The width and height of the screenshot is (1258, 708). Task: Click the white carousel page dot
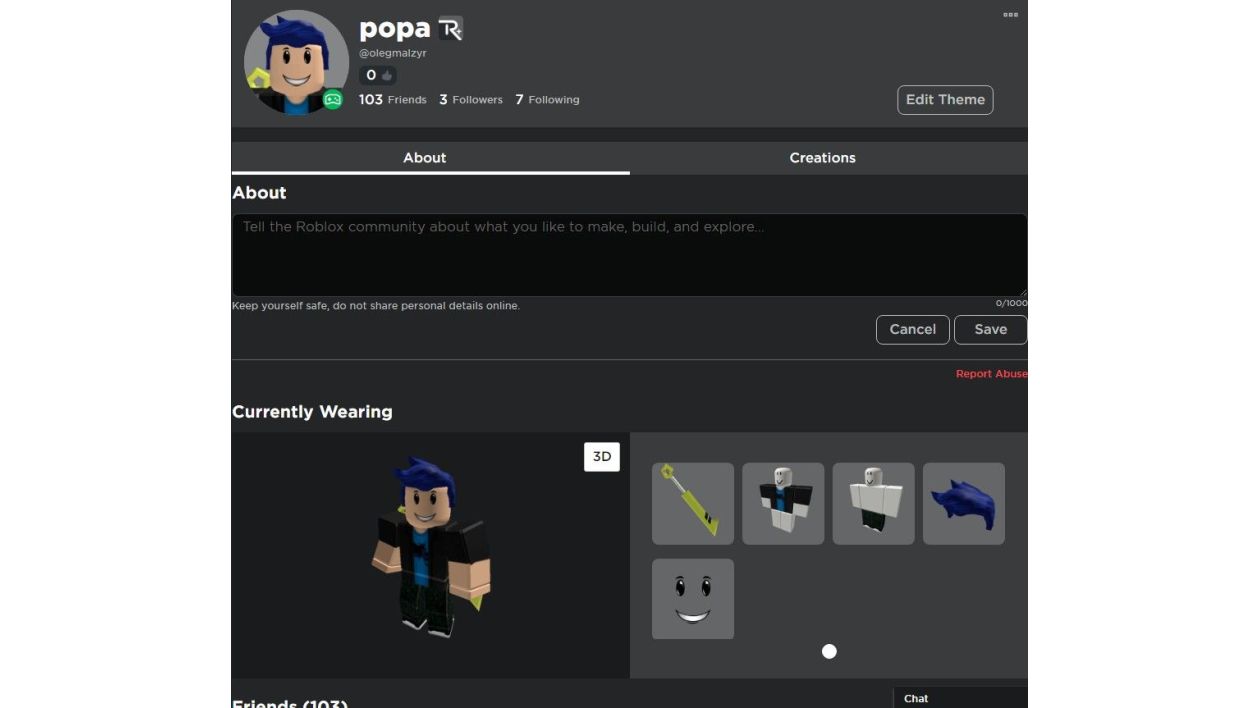[x=829, y=652]
